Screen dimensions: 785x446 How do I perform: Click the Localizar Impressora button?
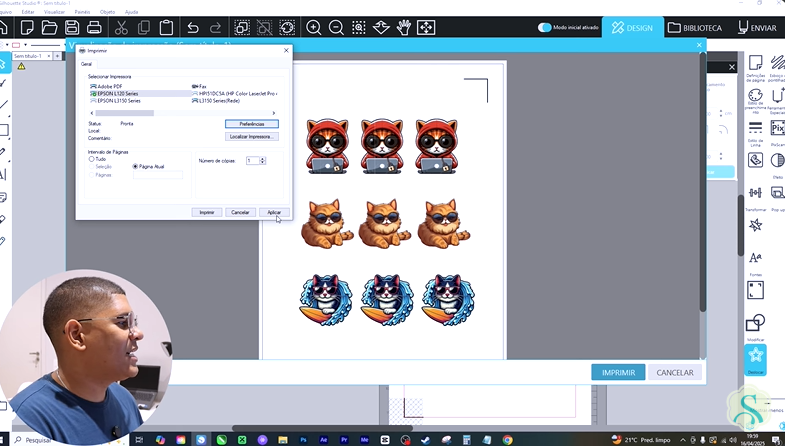pos(252,136)
